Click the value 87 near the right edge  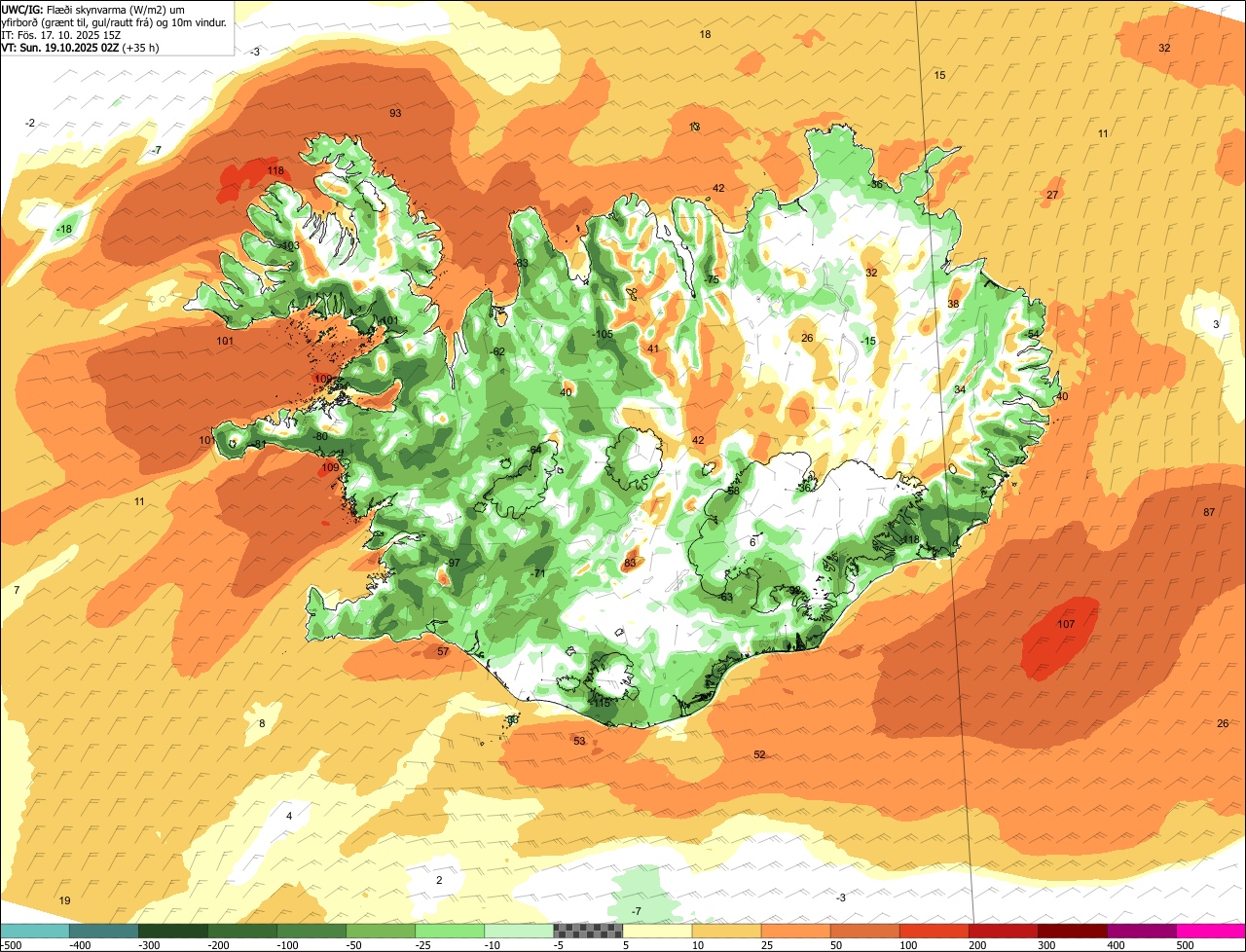(x=1209, y=512)
